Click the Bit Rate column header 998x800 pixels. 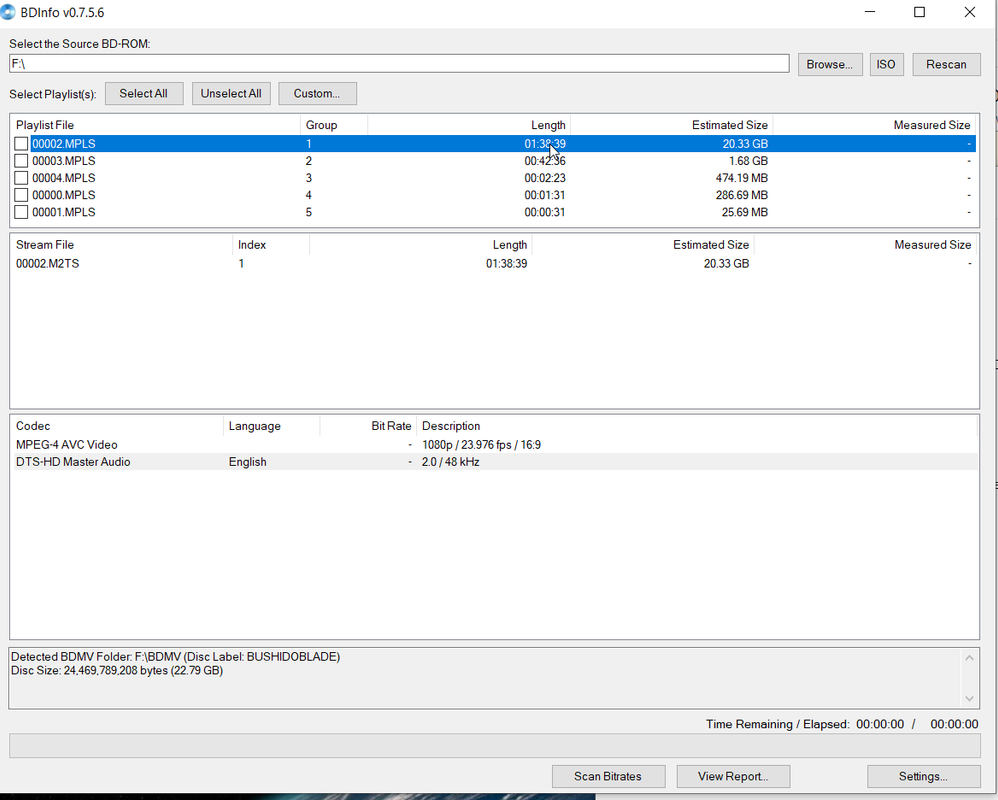(368, 426)
